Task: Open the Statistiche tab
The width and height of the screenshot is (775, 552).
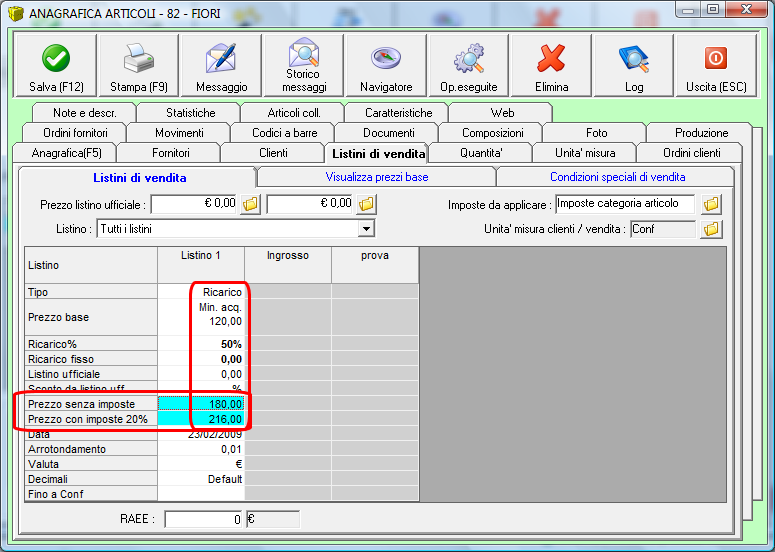Action: pyautogui.click(x=190, y=113)
